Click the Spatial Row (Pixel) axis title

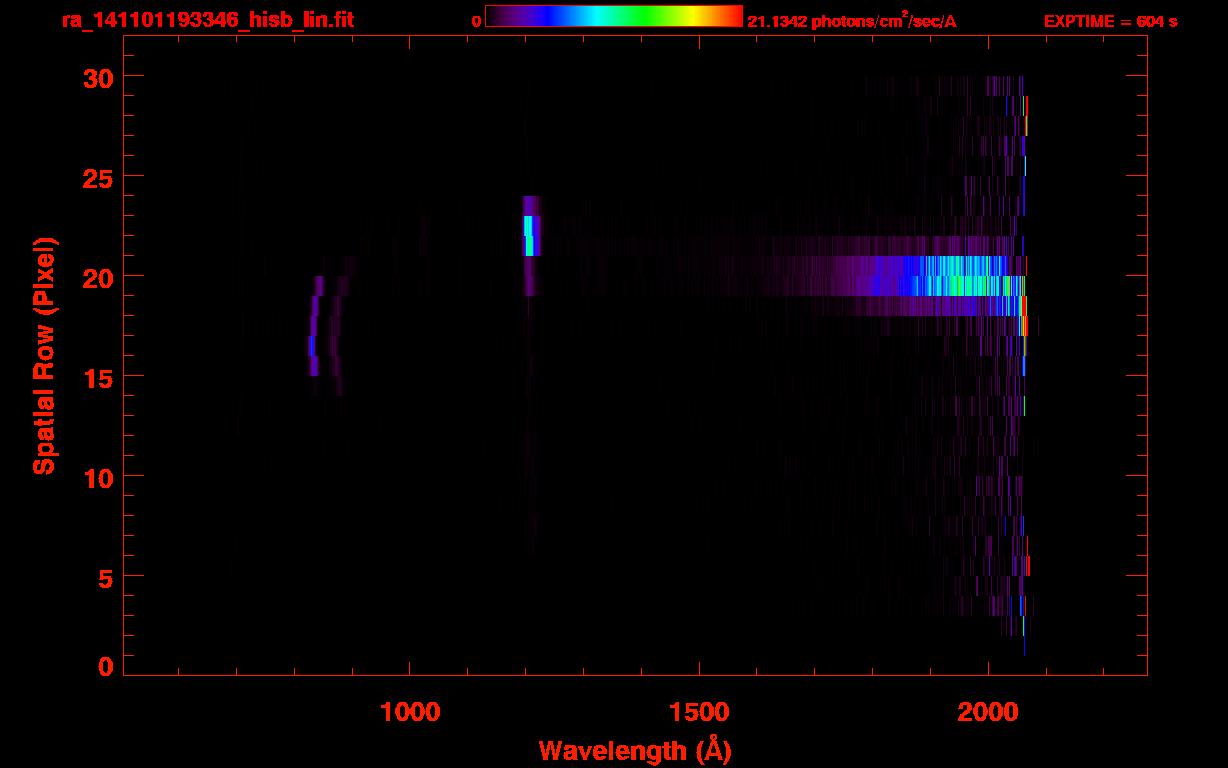click(44, 355)
